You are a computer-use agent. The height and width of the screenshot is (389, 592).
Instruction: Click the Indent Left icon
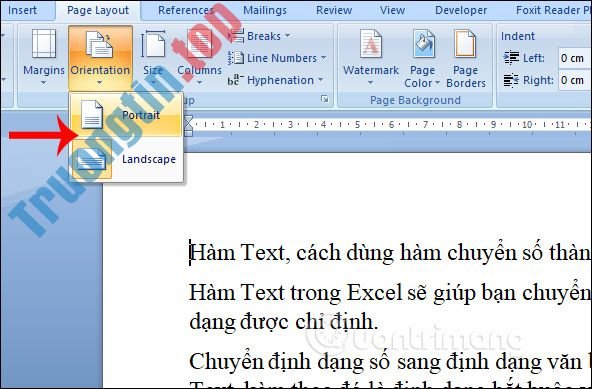click(x=511, y=58)
